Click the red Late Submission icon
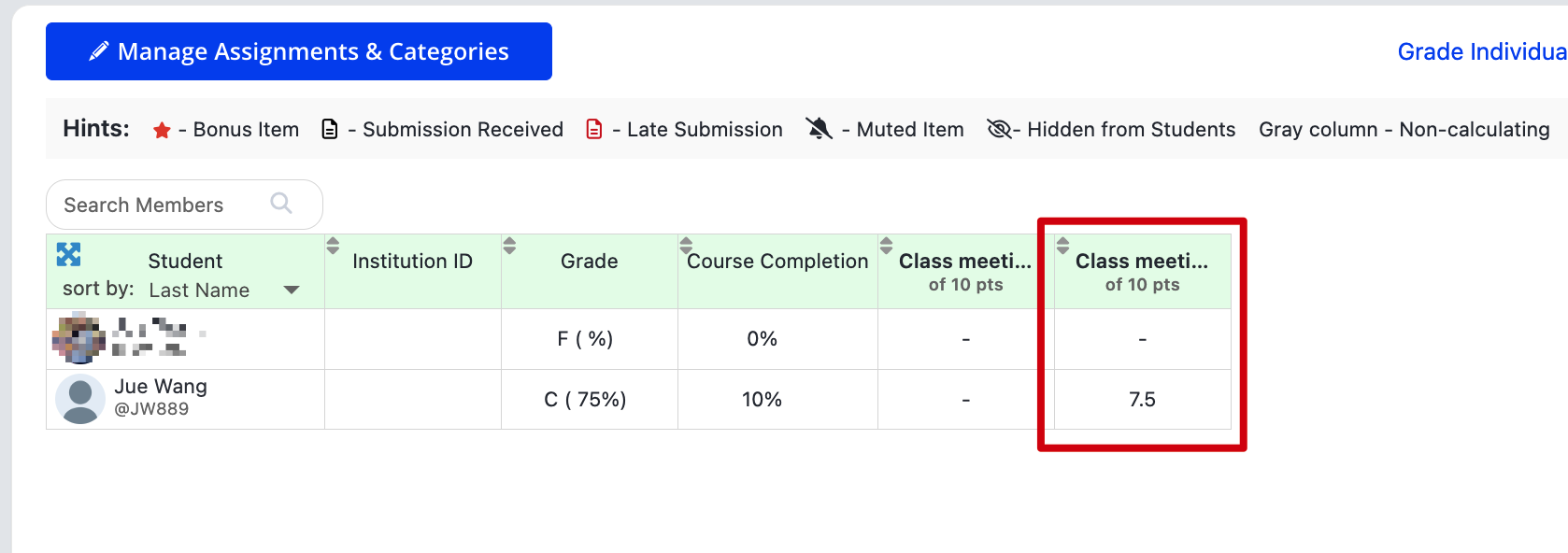This screenshot has width=1568, height=553. 593,129
